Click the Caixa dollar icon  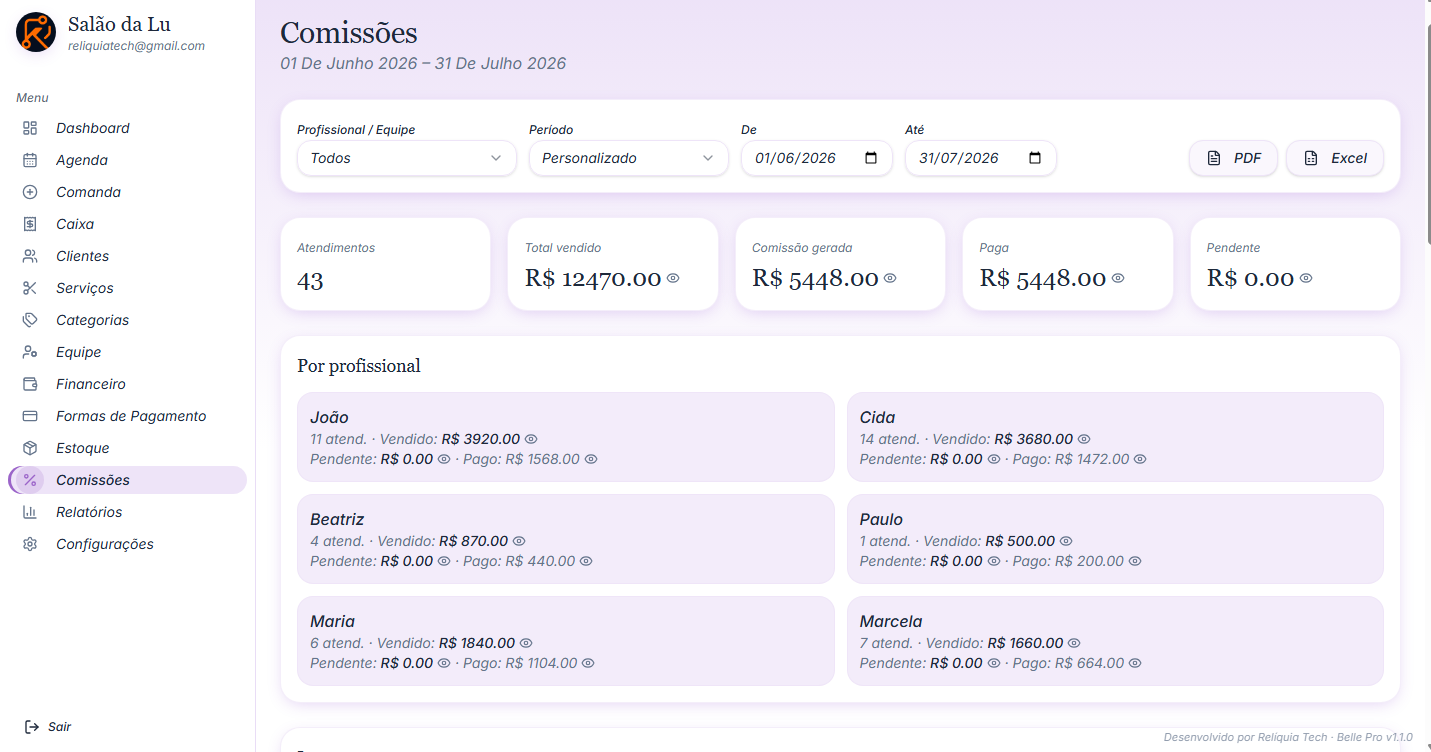click(30, 224)
